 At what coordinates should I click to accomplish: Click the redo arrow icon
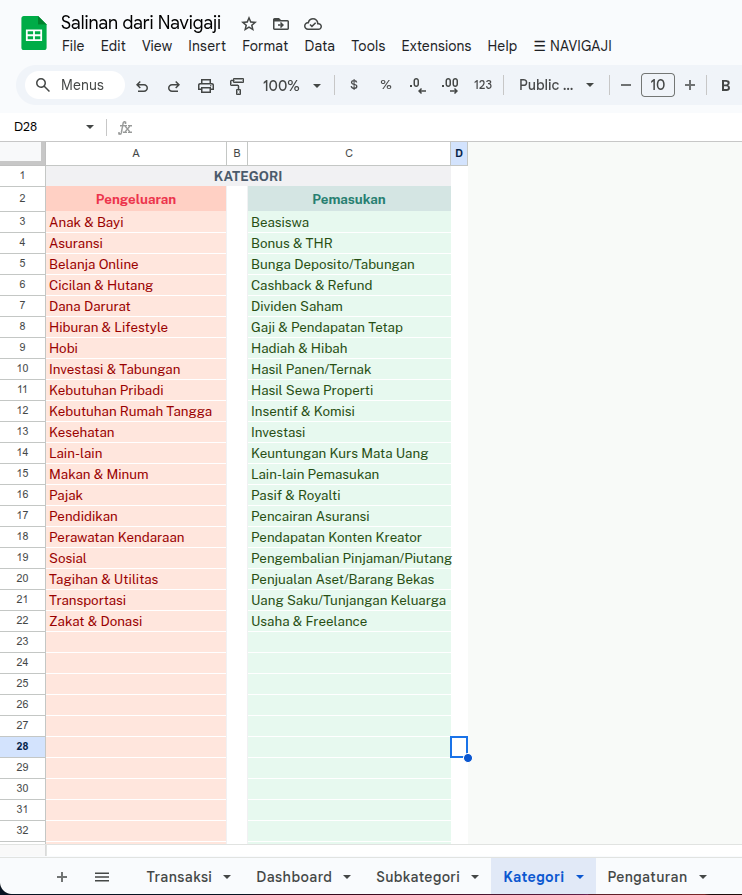coord(174,86)
